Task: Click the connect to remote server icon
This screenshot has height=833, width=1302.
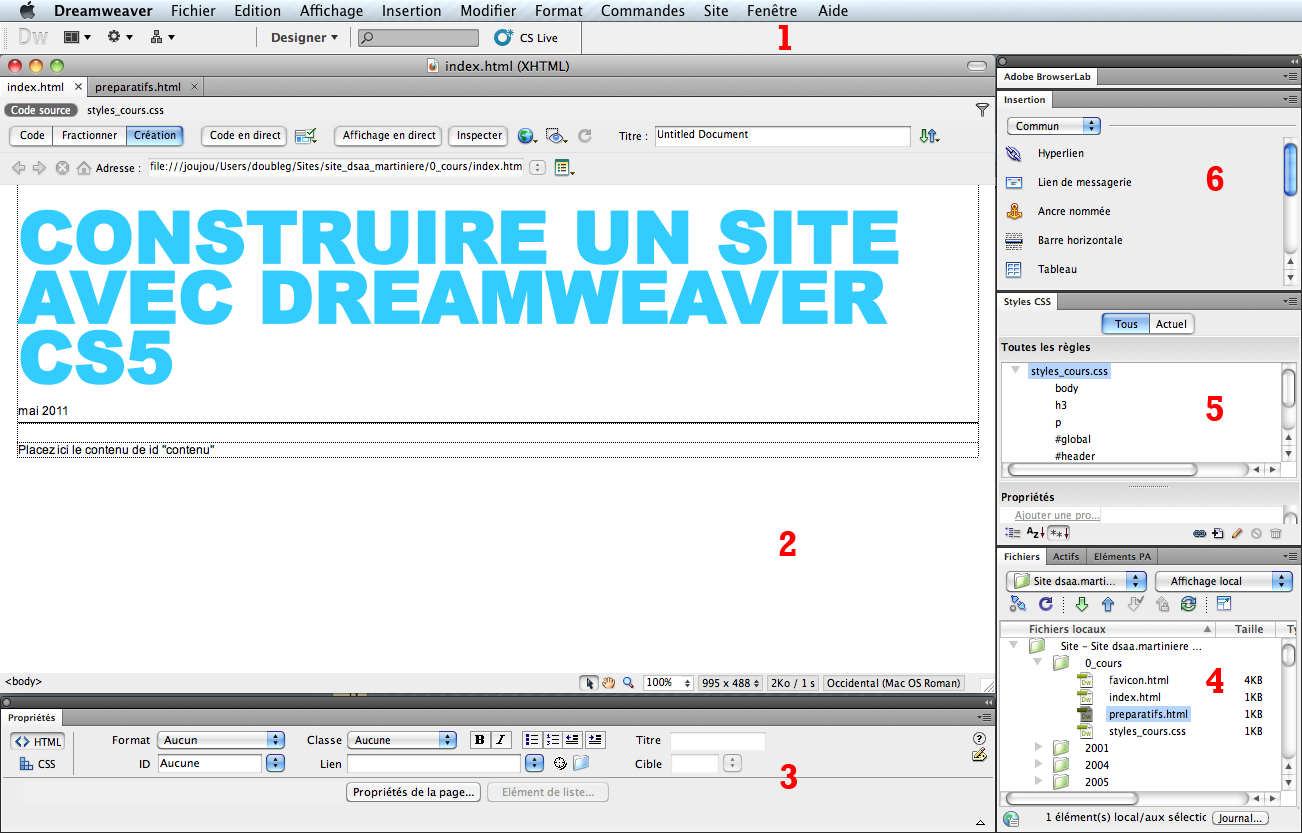Action: click(1018, 604)
